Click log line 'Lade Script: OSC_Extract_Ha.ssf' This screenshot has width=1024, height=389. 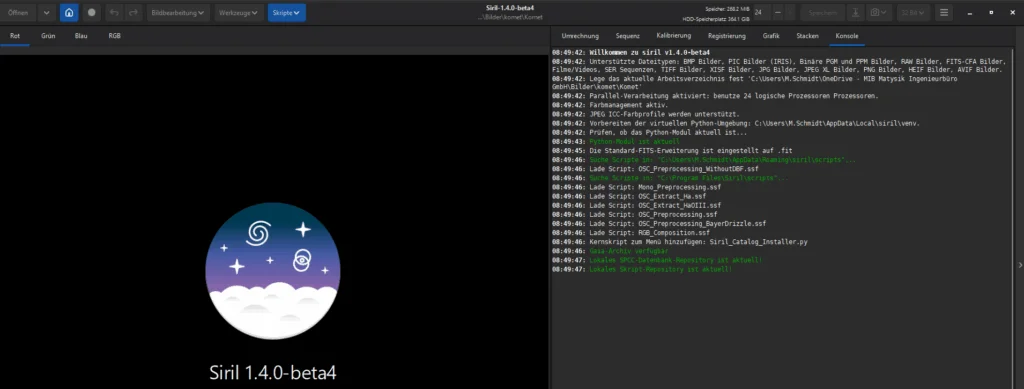point(647,196)
